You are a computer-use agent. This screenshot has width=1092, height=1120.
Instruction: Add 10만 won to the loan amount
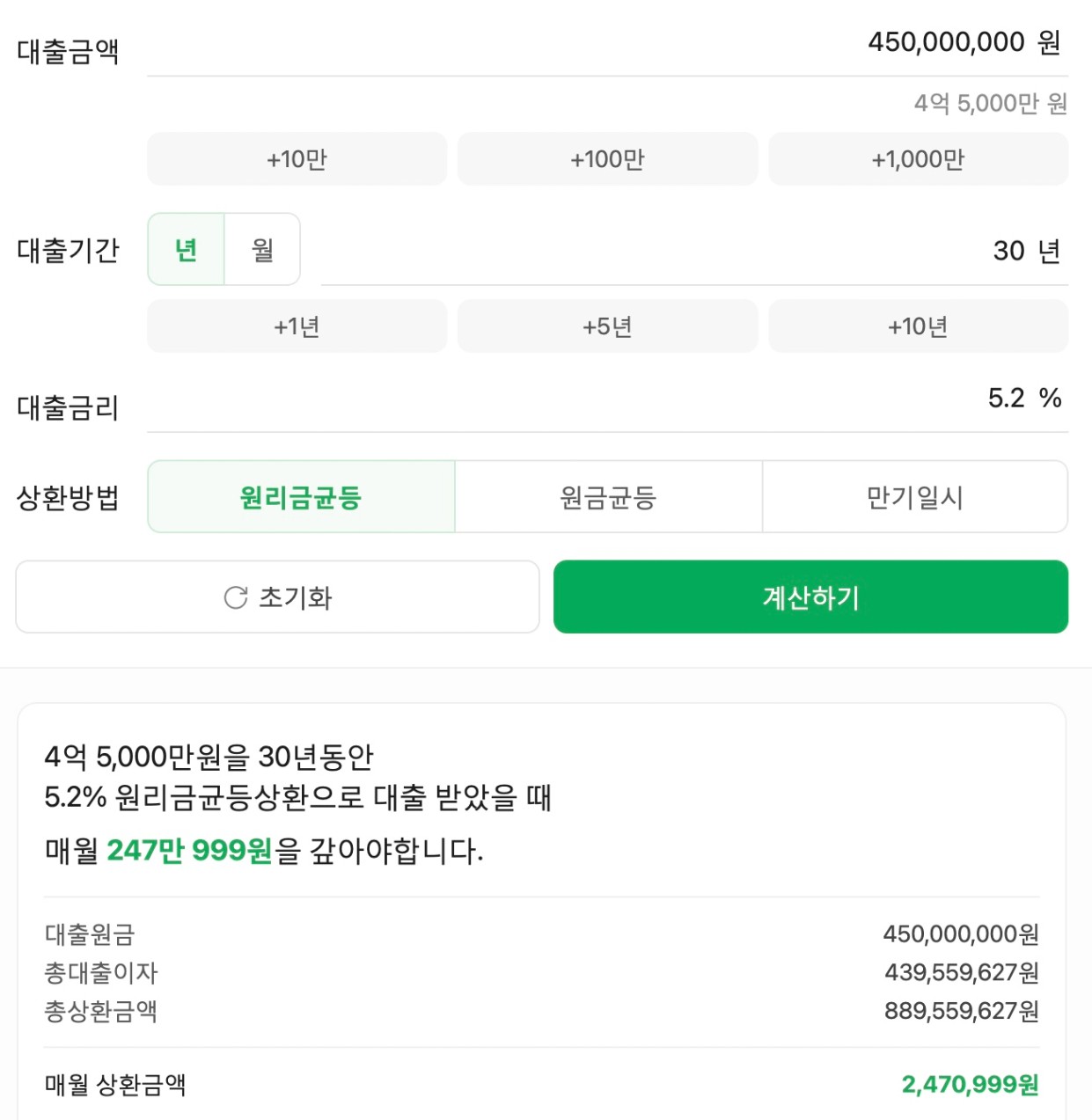297,159
